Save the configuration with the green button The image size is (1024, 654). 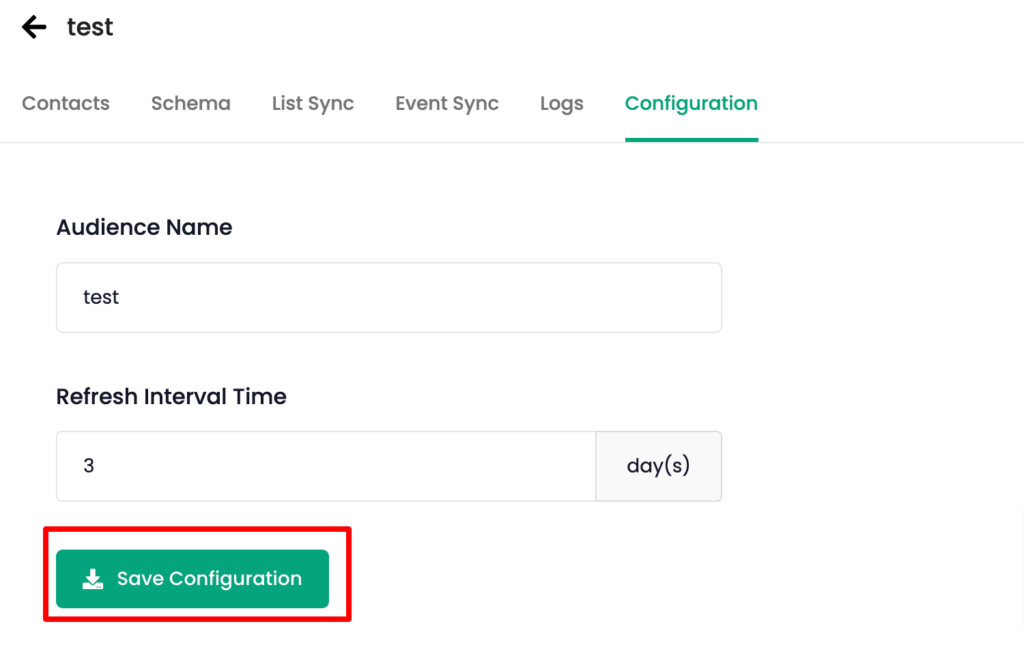tap(192, 579)
